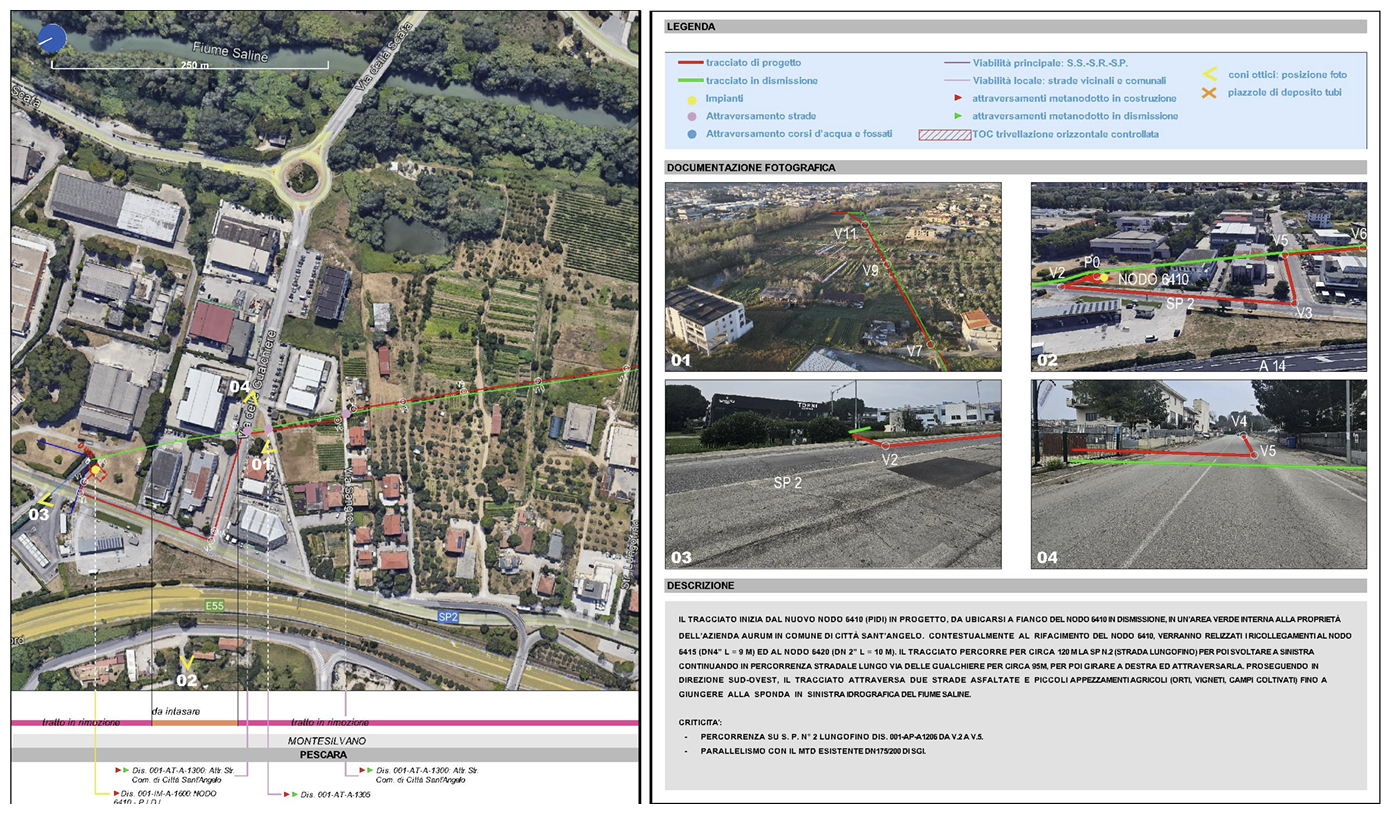1388x813 pixels.
Task: Open aerial photo 02 showing NODO 6410
Action: [x=1198, y=276]
